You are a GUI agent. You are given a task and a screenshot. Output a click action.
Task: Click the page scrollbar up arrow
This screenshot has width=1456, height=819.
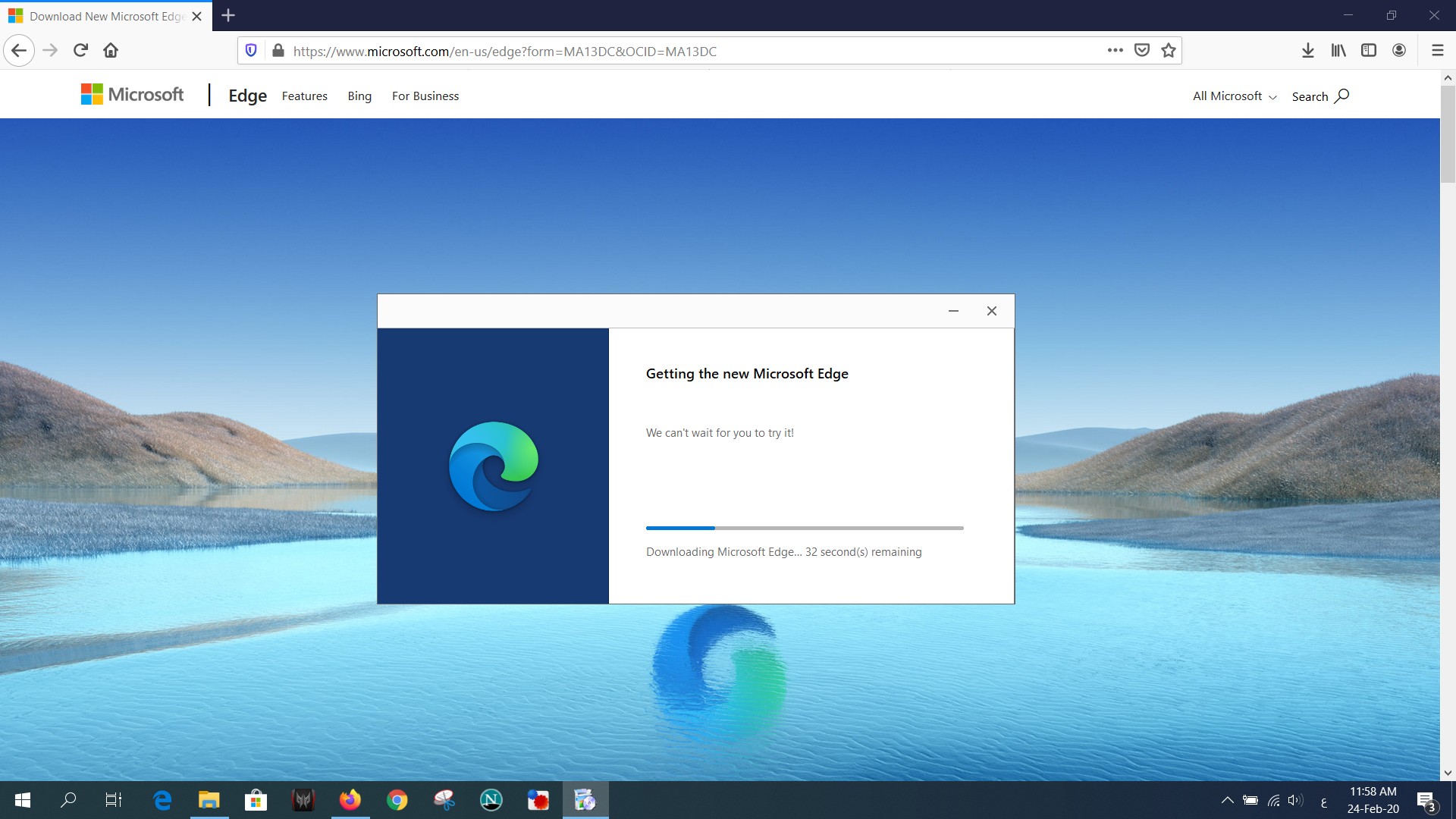coord(1448,77)
